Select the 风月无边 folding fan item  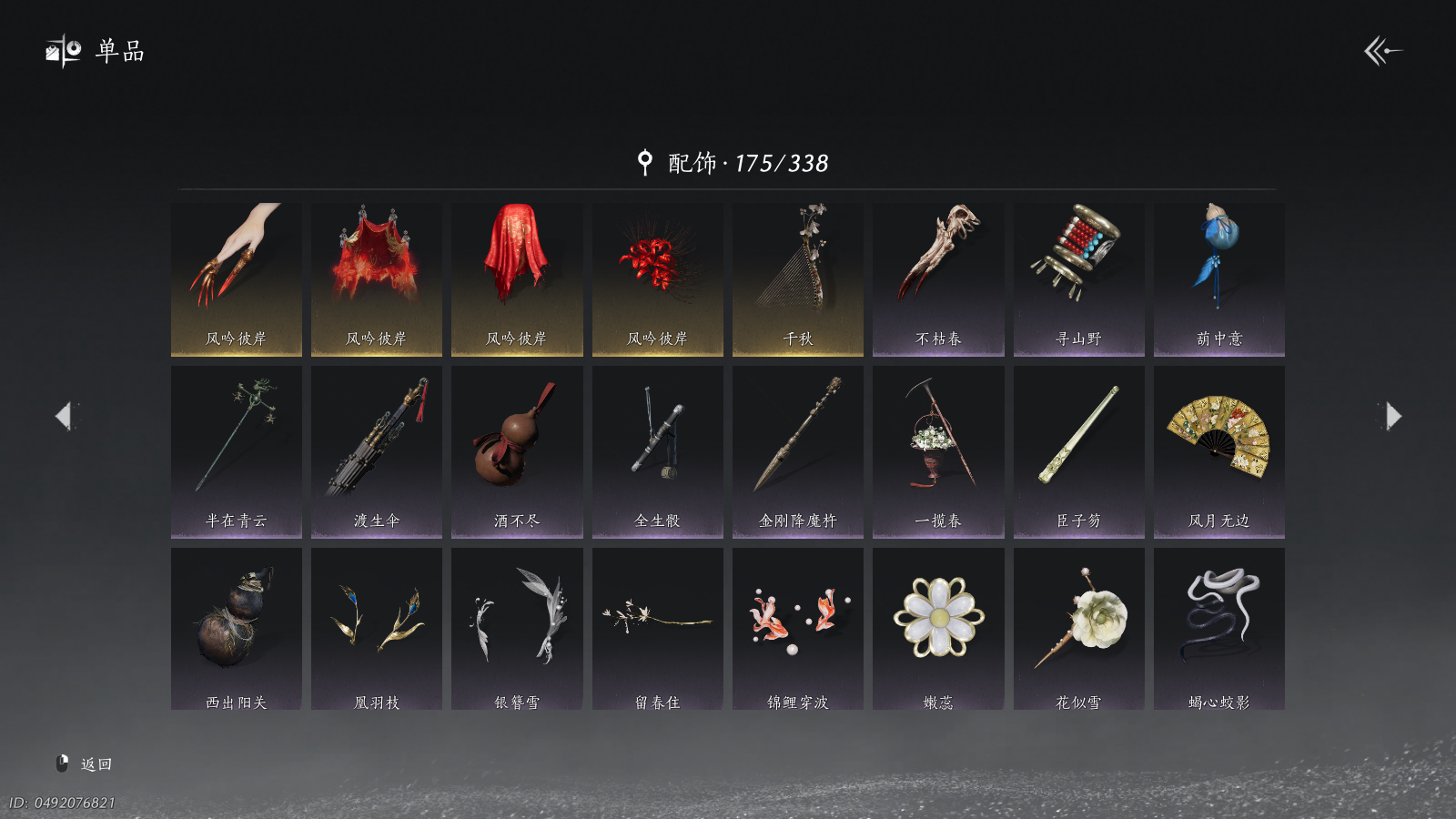pos(1219,452)
